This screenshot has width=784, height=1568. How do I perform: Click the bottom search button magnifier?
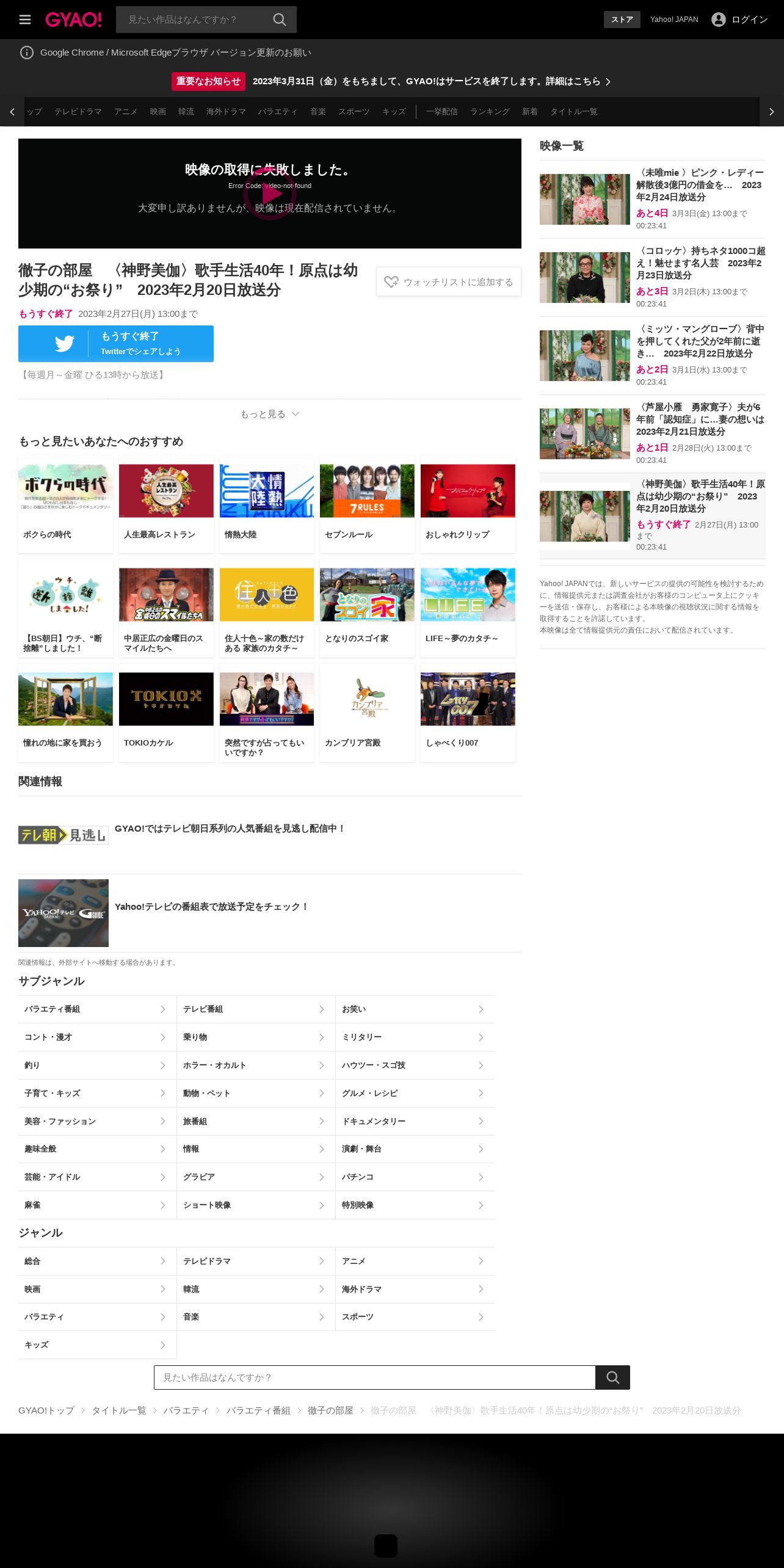[x=613, y=1377]
